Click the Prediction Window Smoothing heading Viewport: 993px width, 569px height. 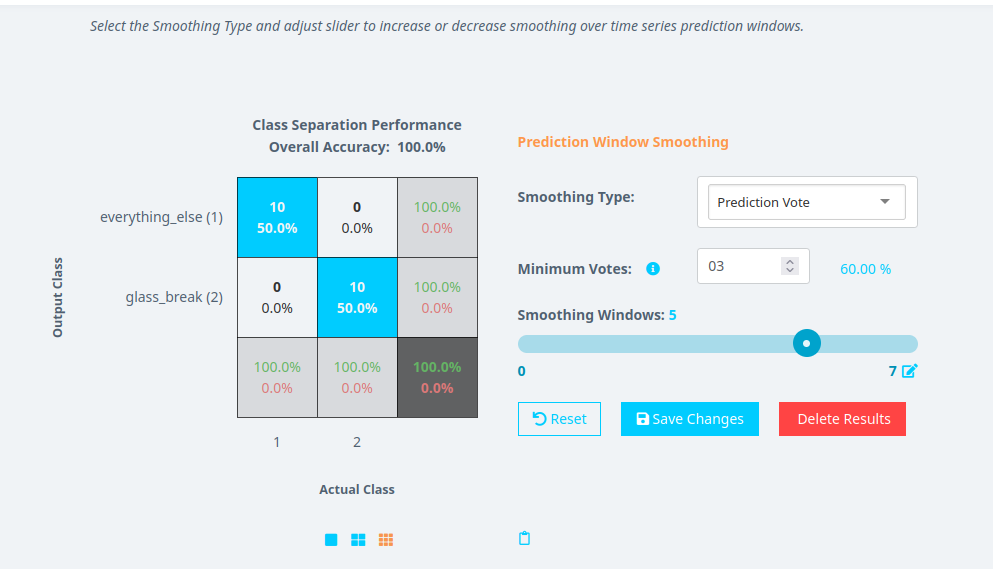pos(623,142)
